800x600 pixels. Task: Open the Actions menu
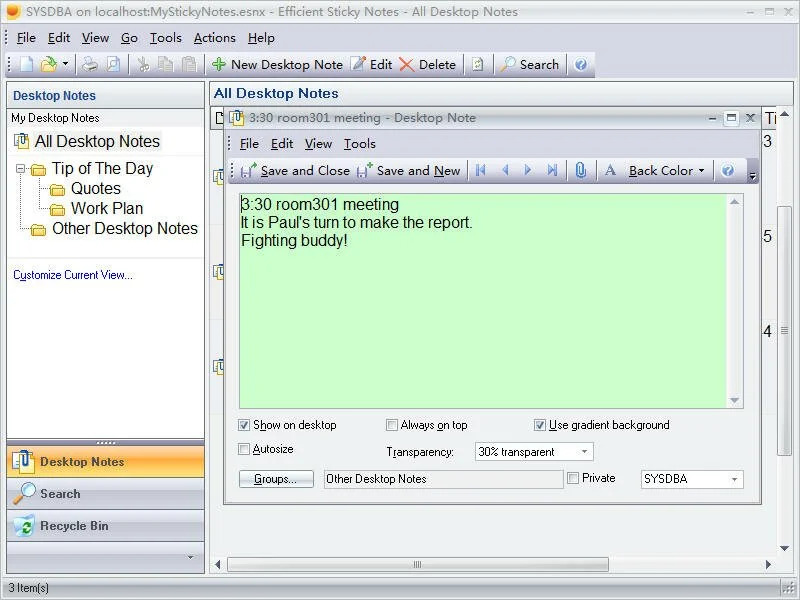coord(214,38)
